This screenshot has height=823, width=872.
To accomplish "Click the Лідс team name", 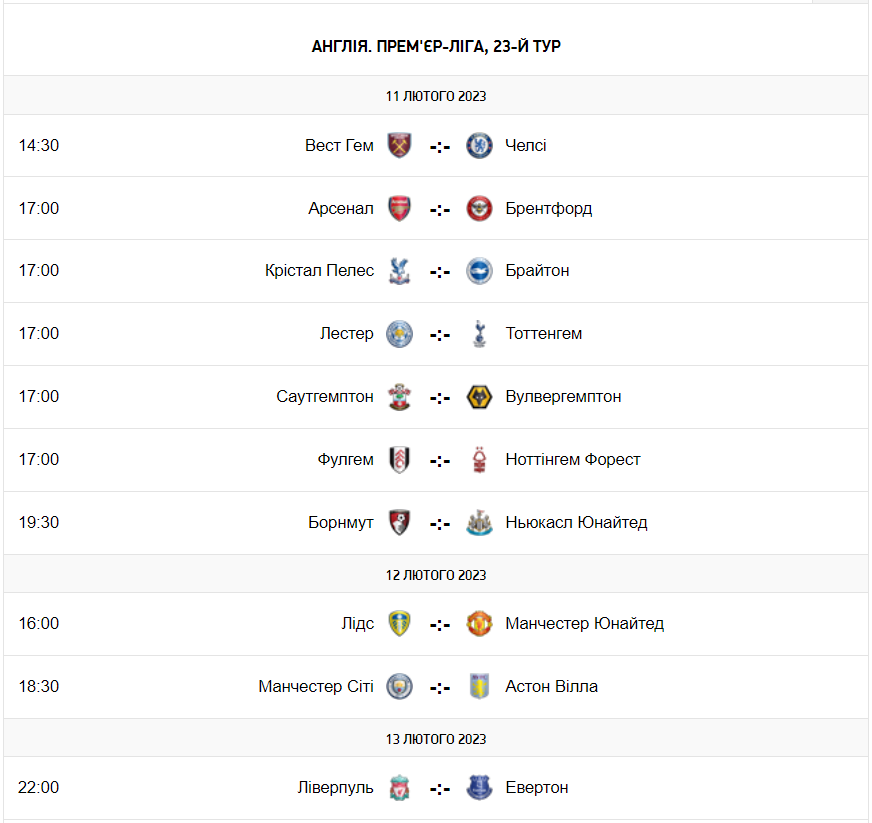I will coord(357,624).
